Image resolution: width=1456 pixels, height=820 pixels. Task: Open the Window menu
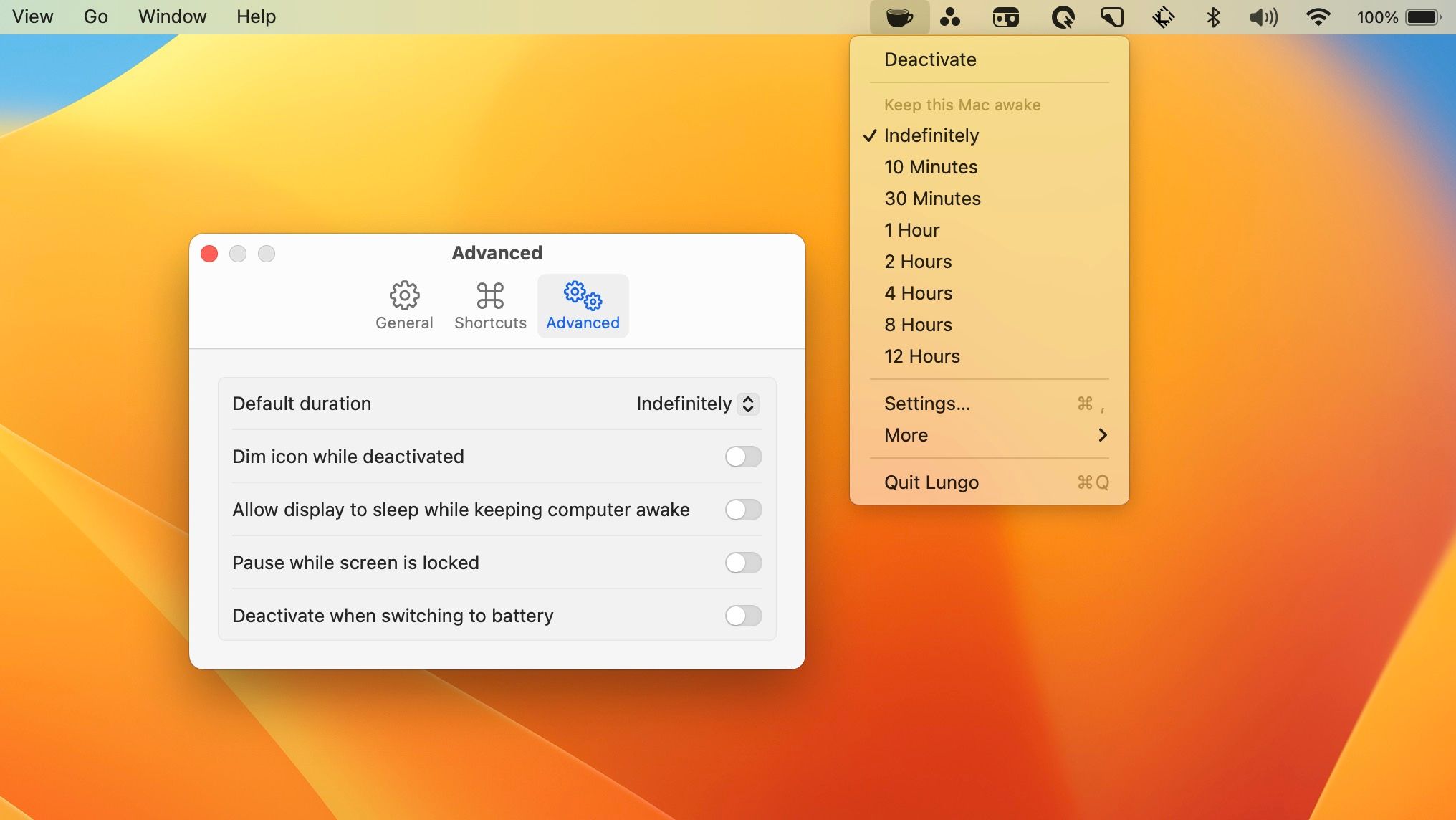tap(172, 16)
